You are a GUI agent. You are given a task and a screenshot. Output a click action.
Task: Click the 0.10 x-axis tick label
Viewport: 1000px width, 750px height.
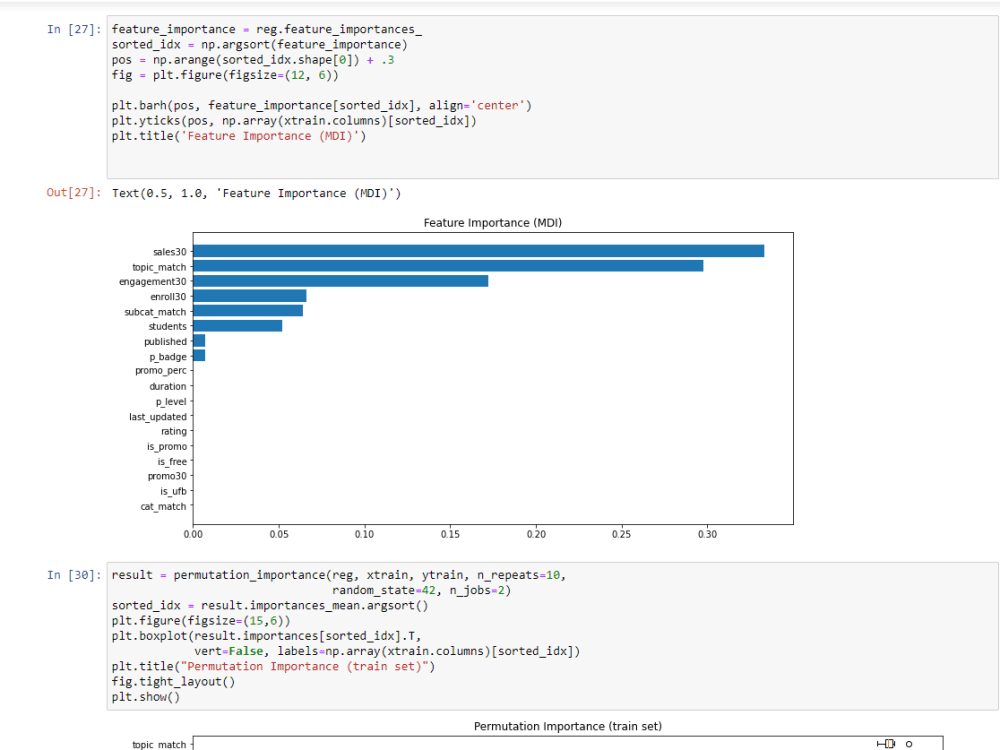click(365, 534)
